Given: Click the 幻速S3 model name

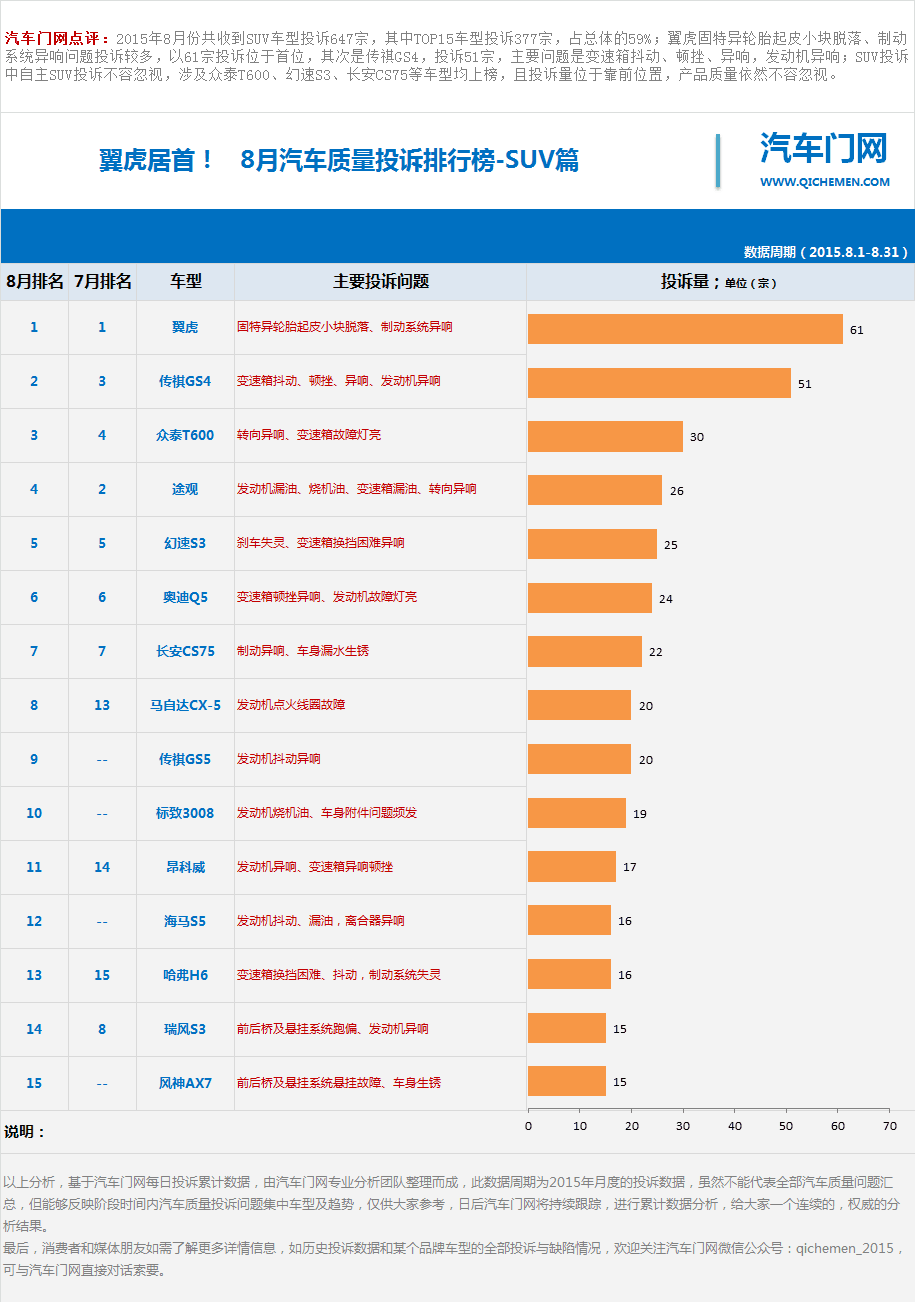Looking at the screenshot, I should tap(185, 543).
